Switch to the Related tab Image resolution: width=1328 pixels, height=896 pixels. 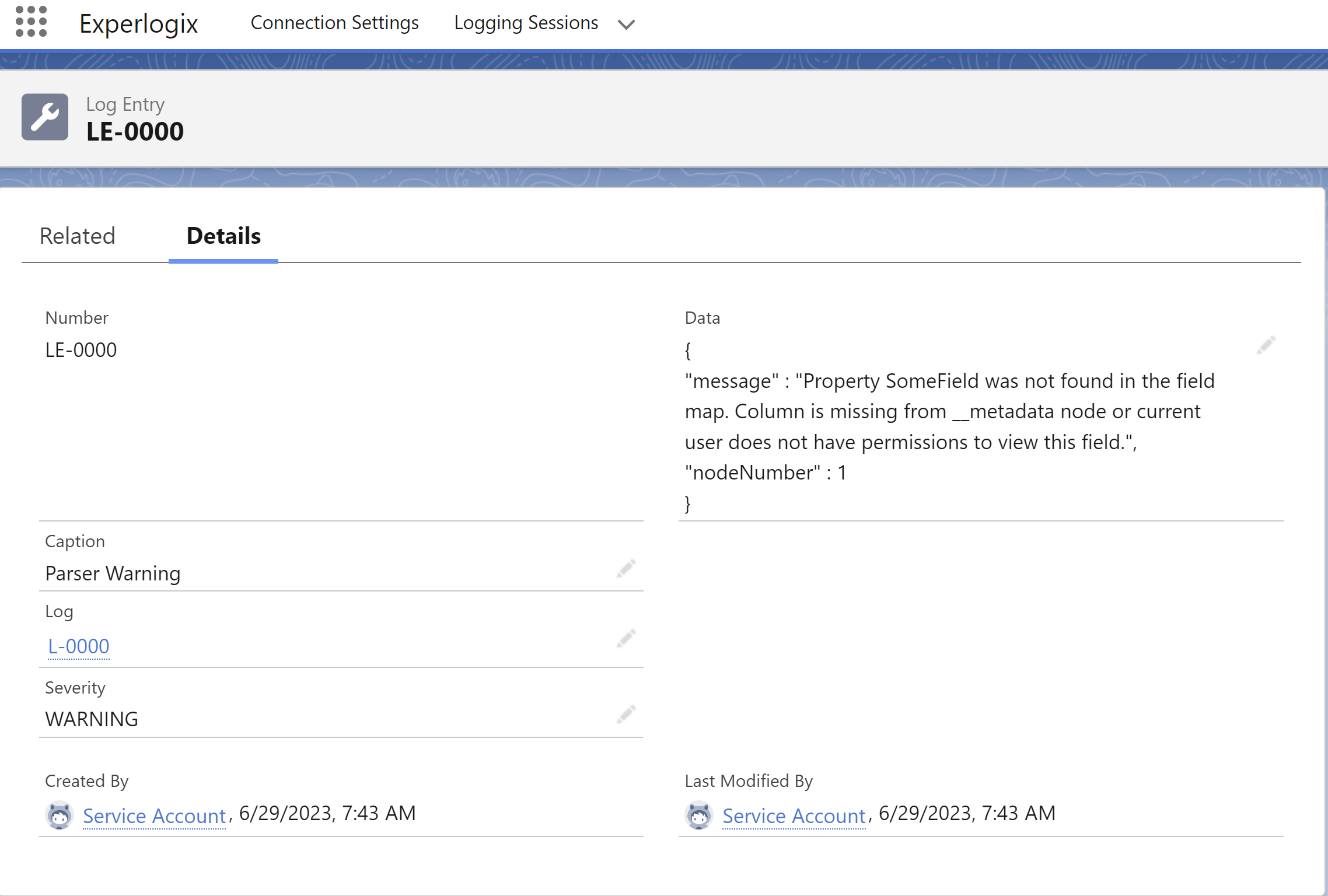(x=78, y=236)
